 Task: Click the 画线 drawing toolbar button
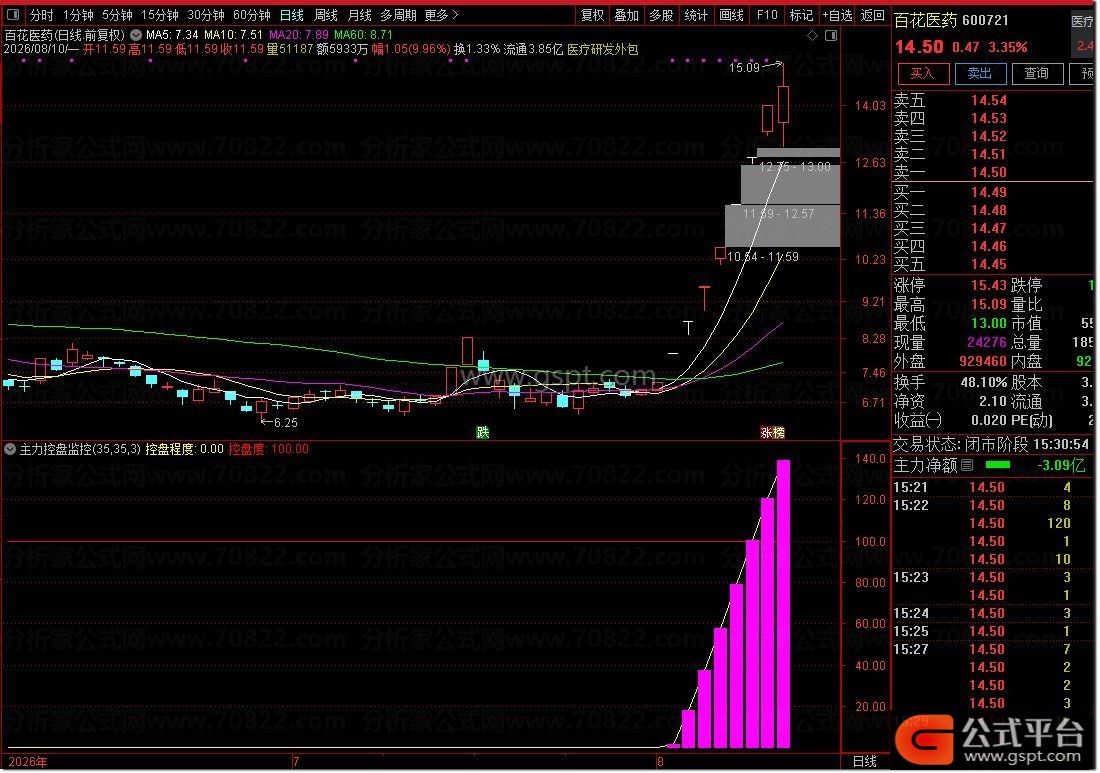click(x=731, y=15)
